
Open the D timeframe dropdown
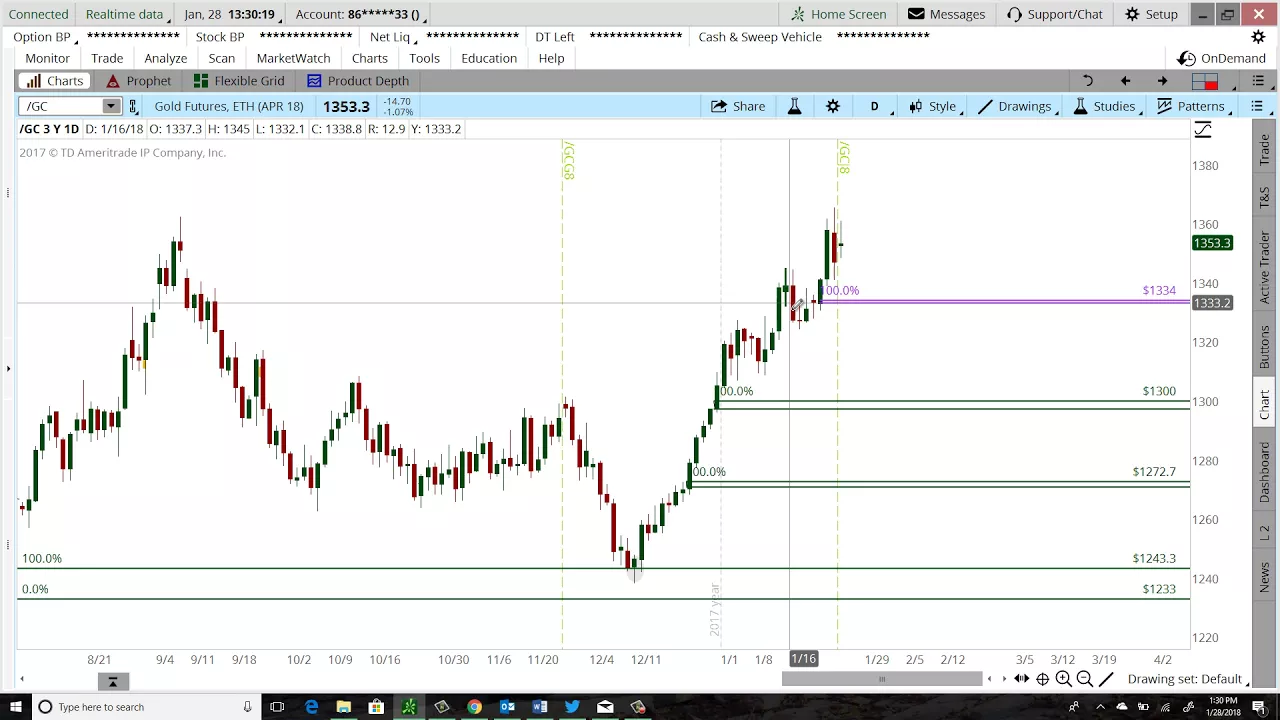pos(875,106)
